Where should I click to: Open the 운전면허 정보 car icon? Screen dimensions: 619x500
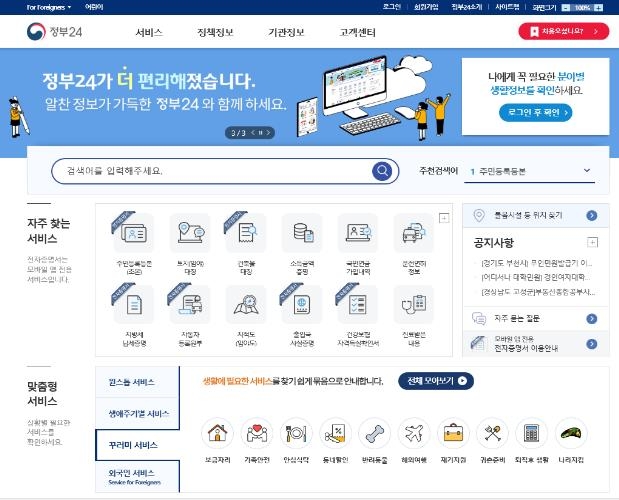414,233
